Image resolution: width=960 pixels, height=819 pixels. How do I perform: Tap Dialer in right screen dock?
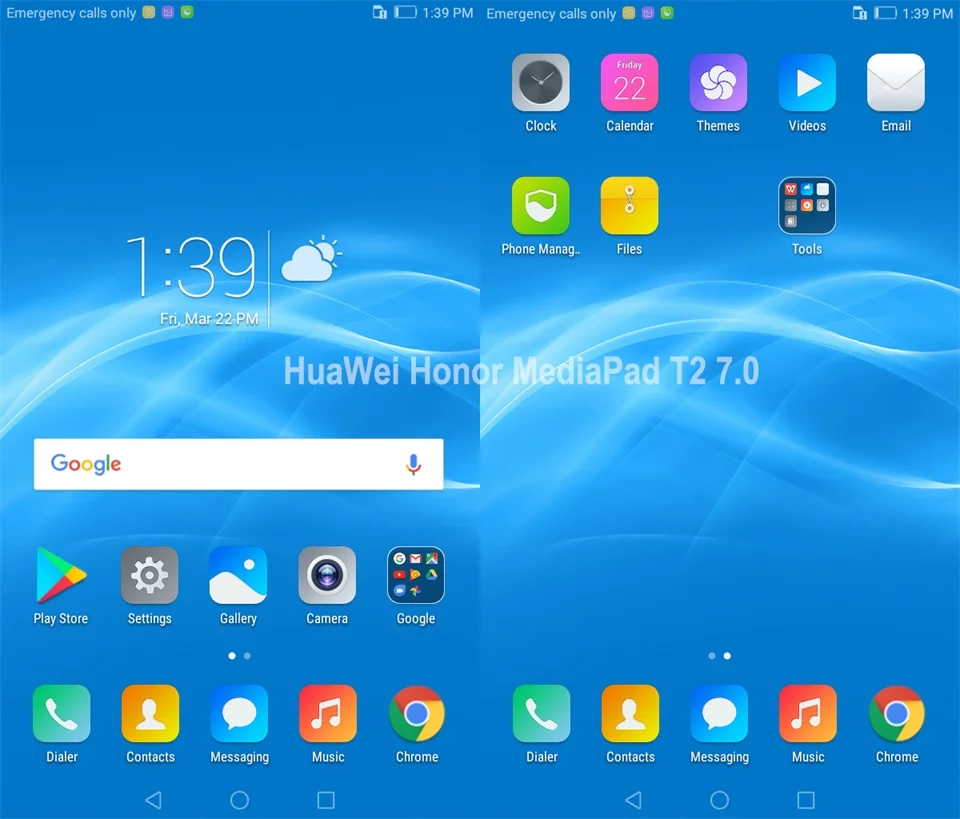click(541, 713)
